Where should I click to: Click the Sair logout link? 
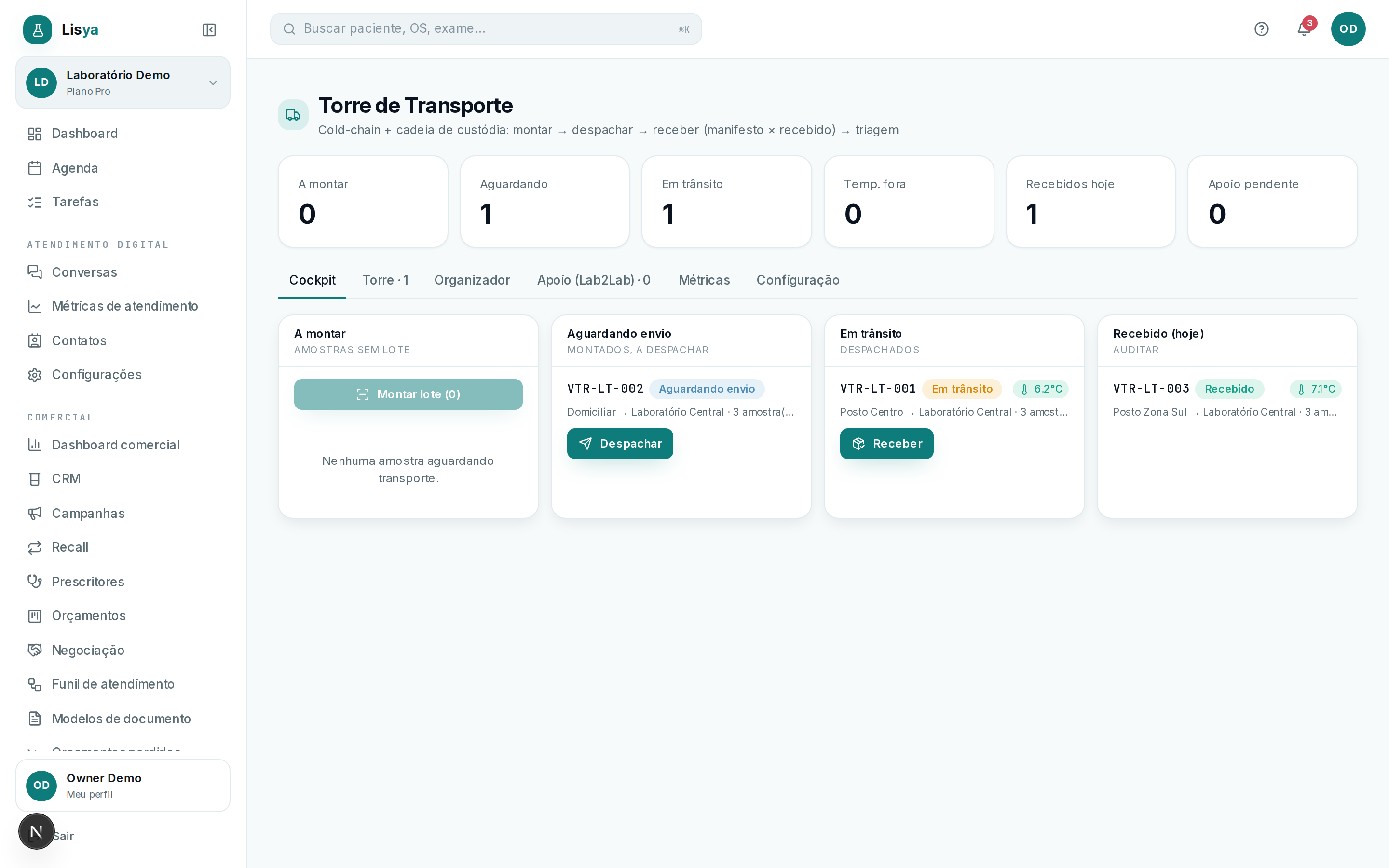(63, 837)
